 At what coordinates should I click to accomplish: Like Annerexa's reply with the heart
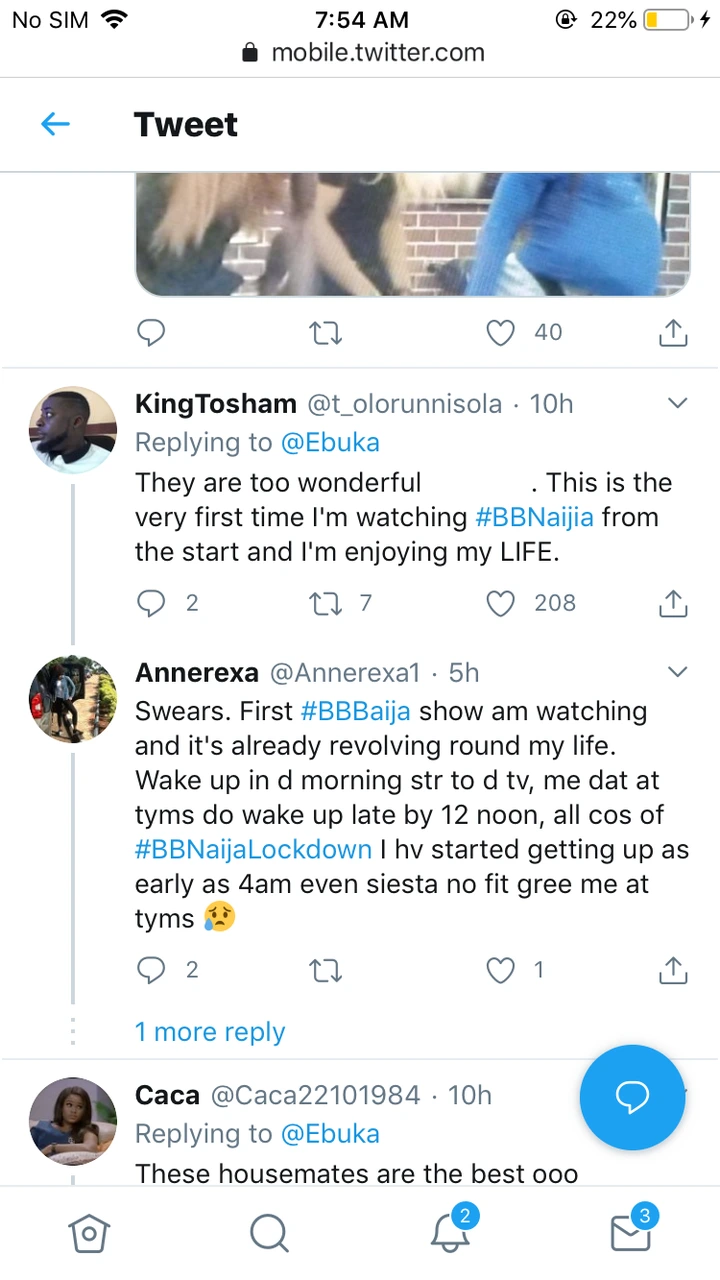coord(500,969)
